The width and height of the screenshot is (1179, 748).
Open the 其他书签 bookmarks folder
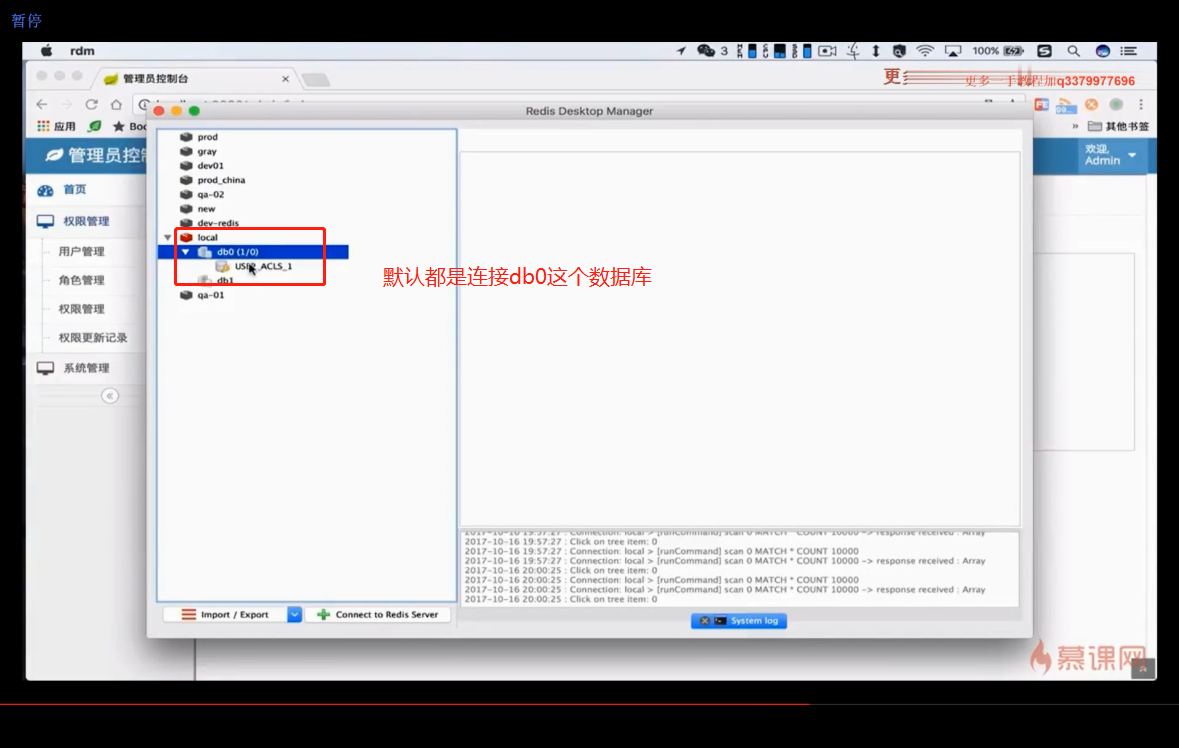(1118, 126)
